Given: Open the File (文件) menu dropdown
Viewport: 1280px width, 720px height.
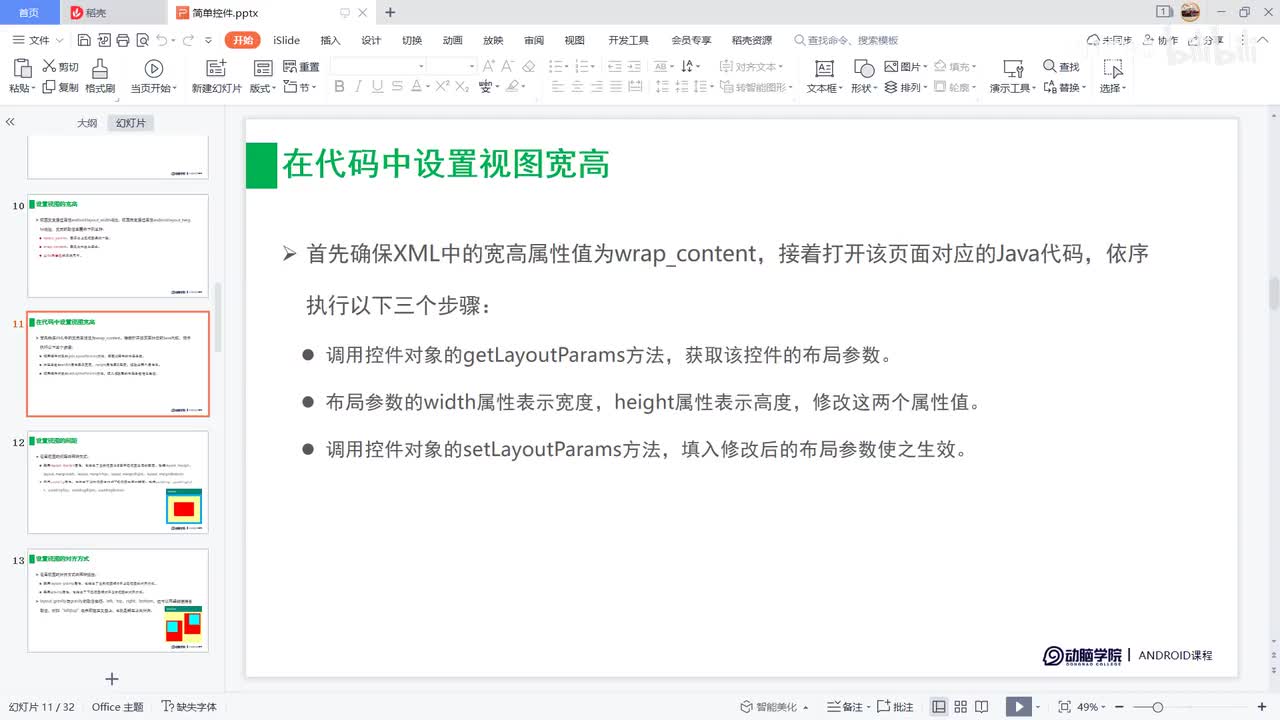Looking at the screenshot, I should (38, 40).
